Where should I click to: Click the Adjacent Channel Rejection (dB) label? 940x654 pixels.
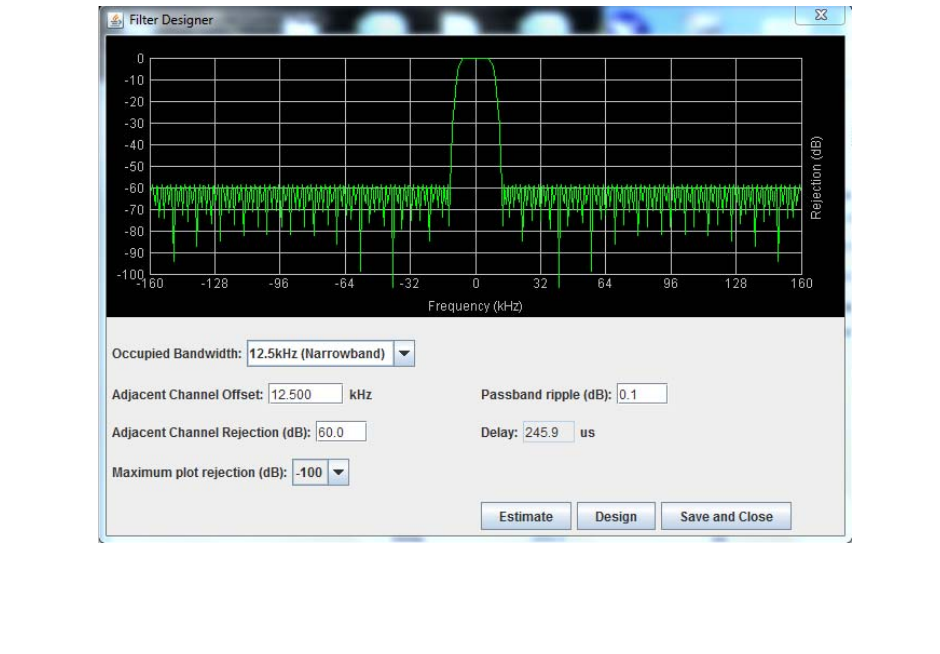(x=211, y=432)
